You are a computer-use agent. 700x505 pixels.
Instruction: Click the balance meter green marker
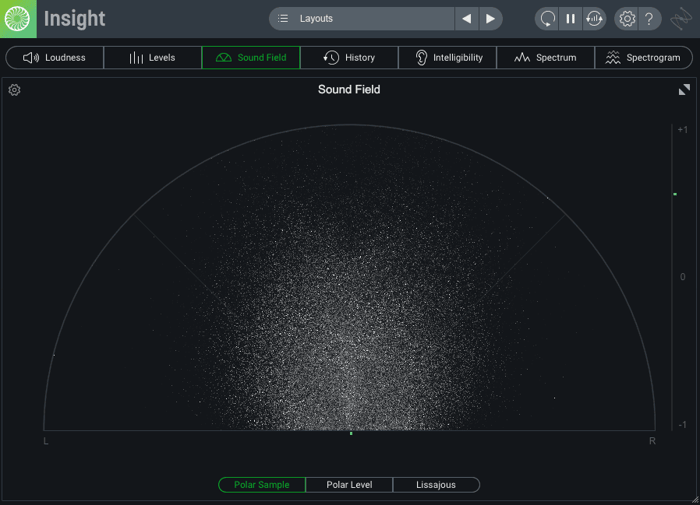351,434
